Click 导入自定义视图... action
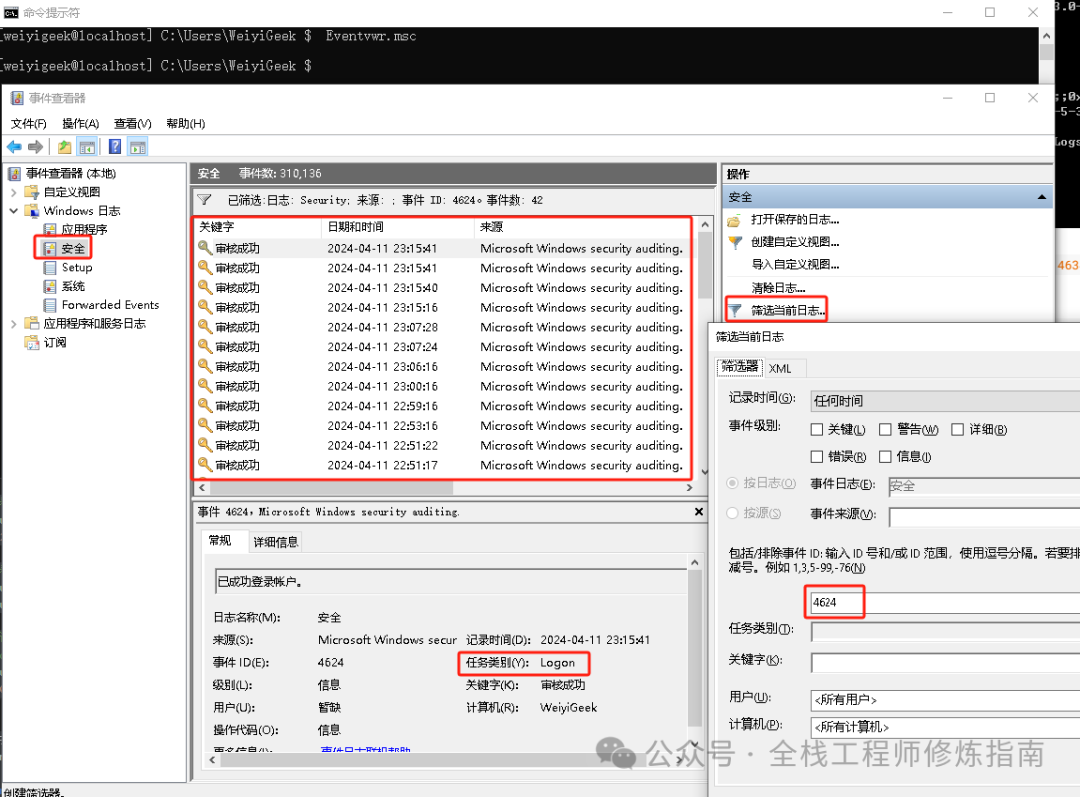The height and width of the screenshot is (797, 1080). [x=795, y=265]
